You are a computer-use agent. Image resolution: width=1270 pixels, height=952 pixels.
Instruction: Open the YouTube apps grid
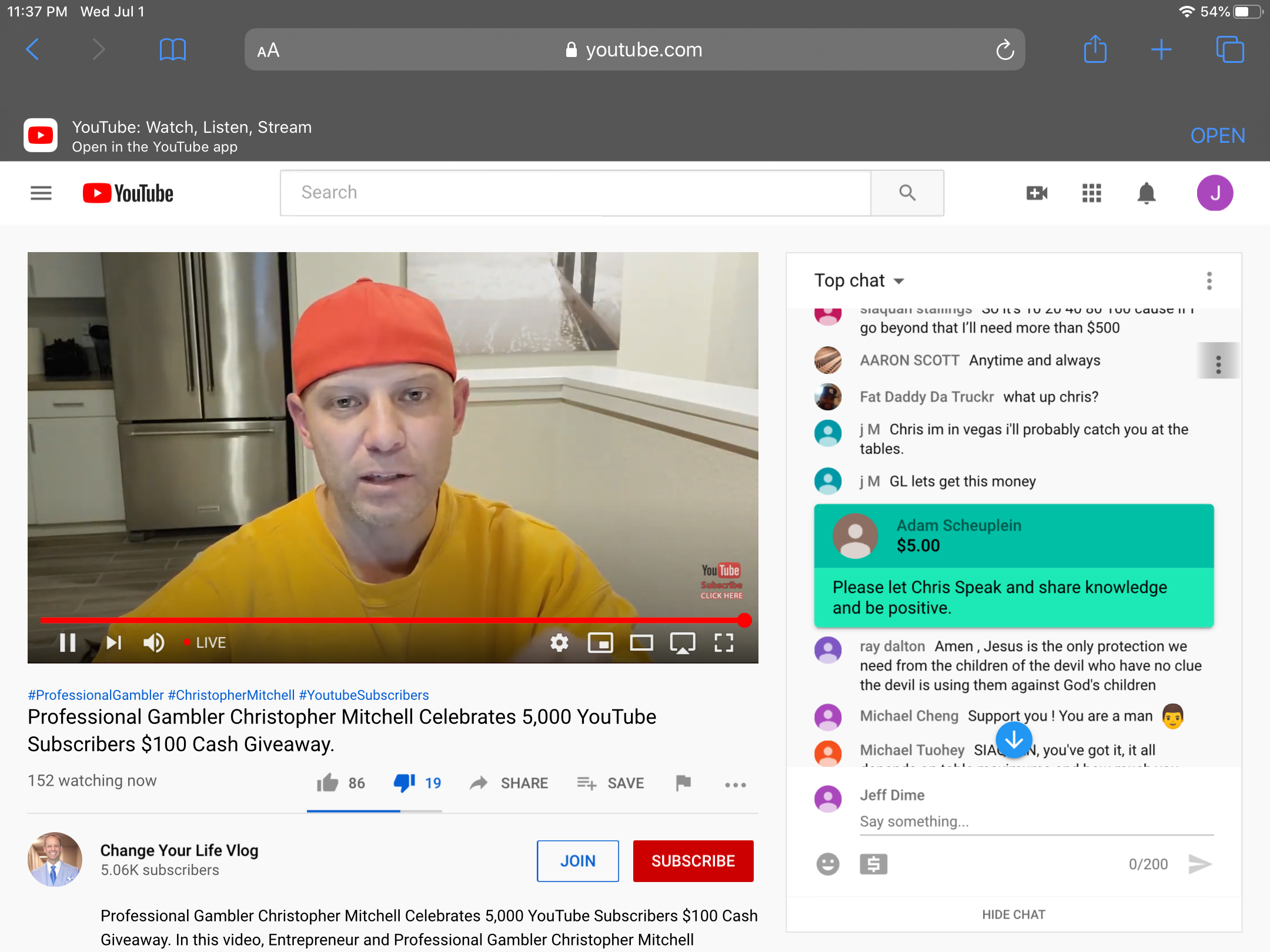tap(1091, 193)
